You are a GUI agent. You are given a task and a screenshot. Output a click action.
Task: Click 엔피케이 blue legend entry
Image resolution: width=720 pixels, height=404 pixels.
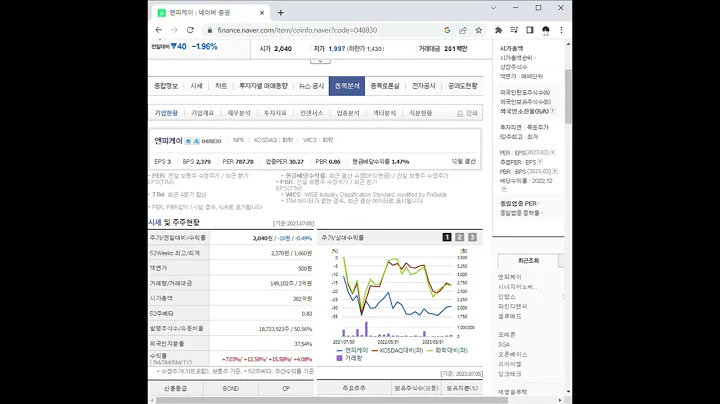tap(352, 350)
